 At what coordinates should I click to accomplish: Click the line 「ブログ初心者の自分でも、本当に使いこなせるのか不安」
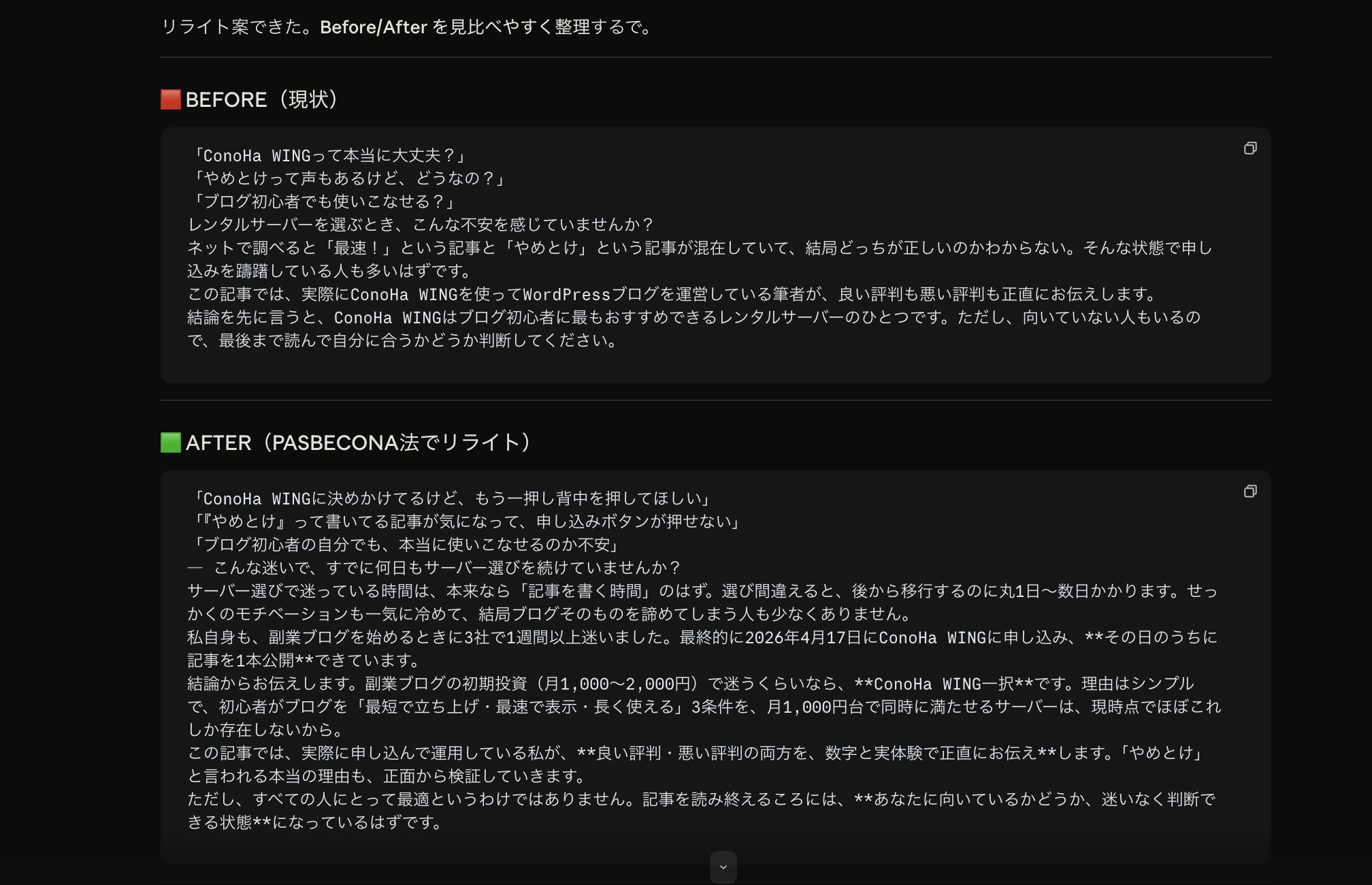tap(406, 545)
